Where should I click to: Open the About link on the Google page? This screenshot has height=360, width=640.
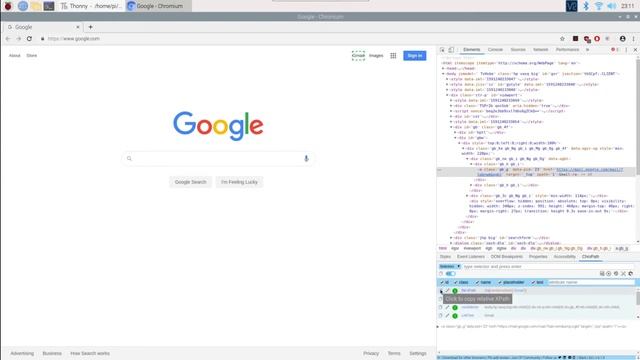click(x=14, y=56)
